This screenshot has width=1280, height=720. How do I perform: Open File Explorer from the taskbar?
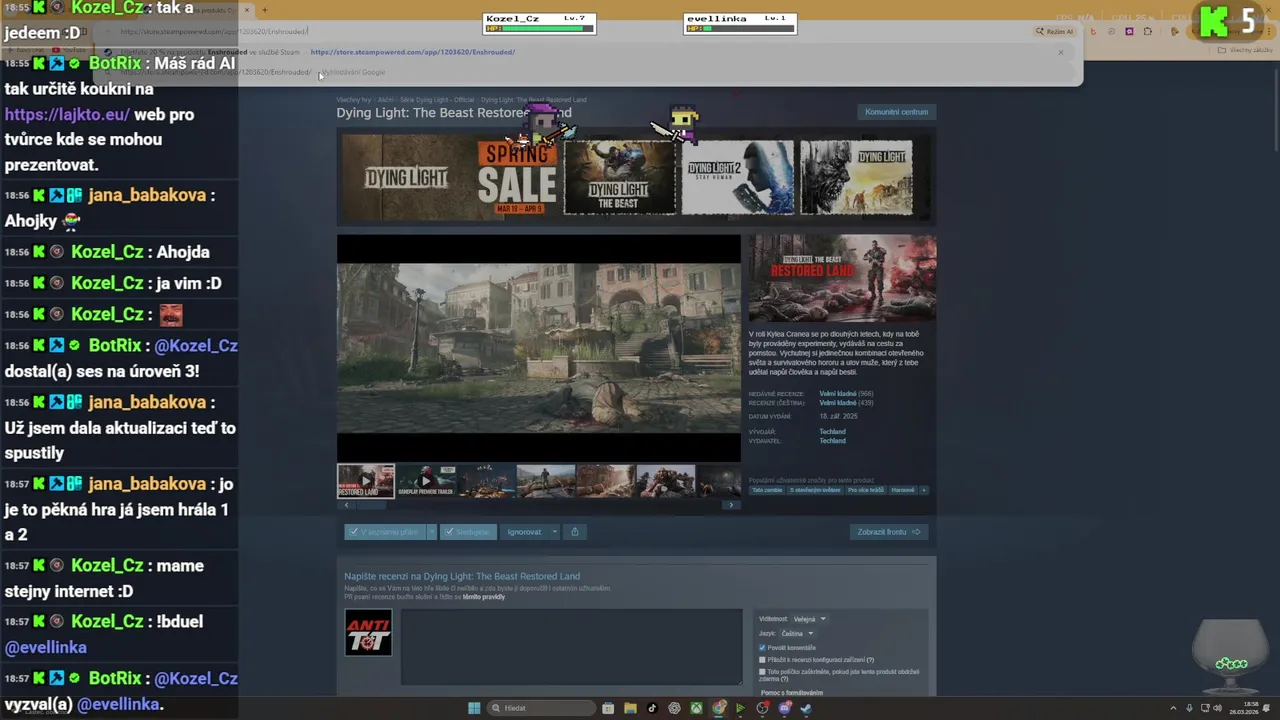[630, 708]
